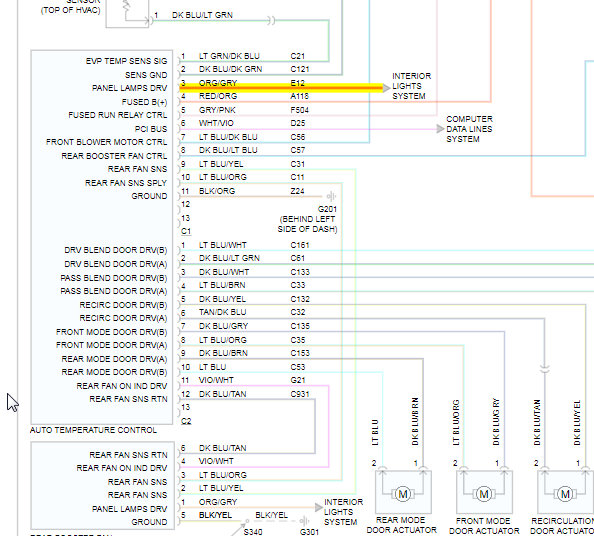
Task: Click the inline connector symbol on the top DK BLU/LT GRN wire
Action: 271,20
